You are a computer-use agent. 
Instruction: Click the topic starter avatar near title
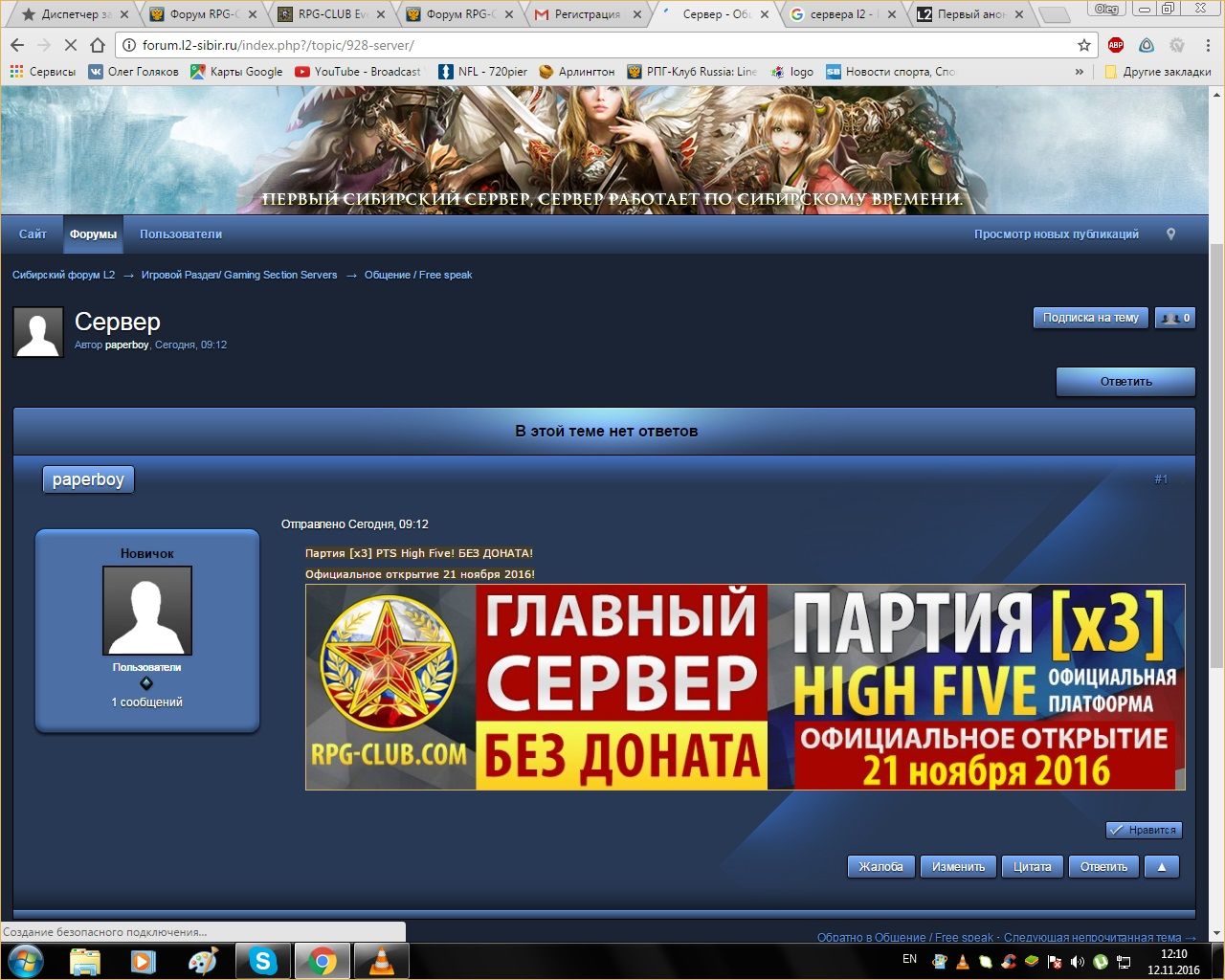tap(38, 332)
